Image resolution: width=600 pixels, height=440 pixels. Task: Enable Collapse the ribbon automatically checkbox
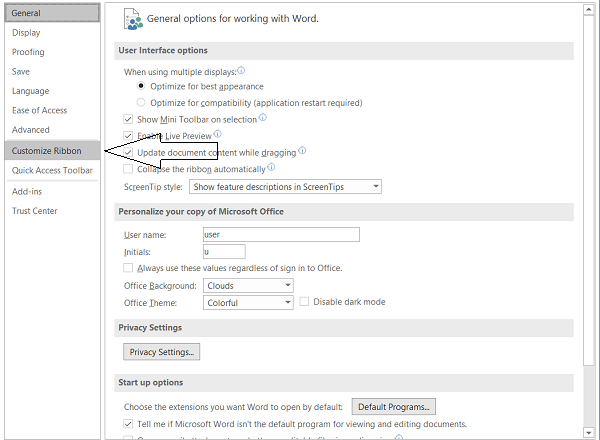point(128,169)
